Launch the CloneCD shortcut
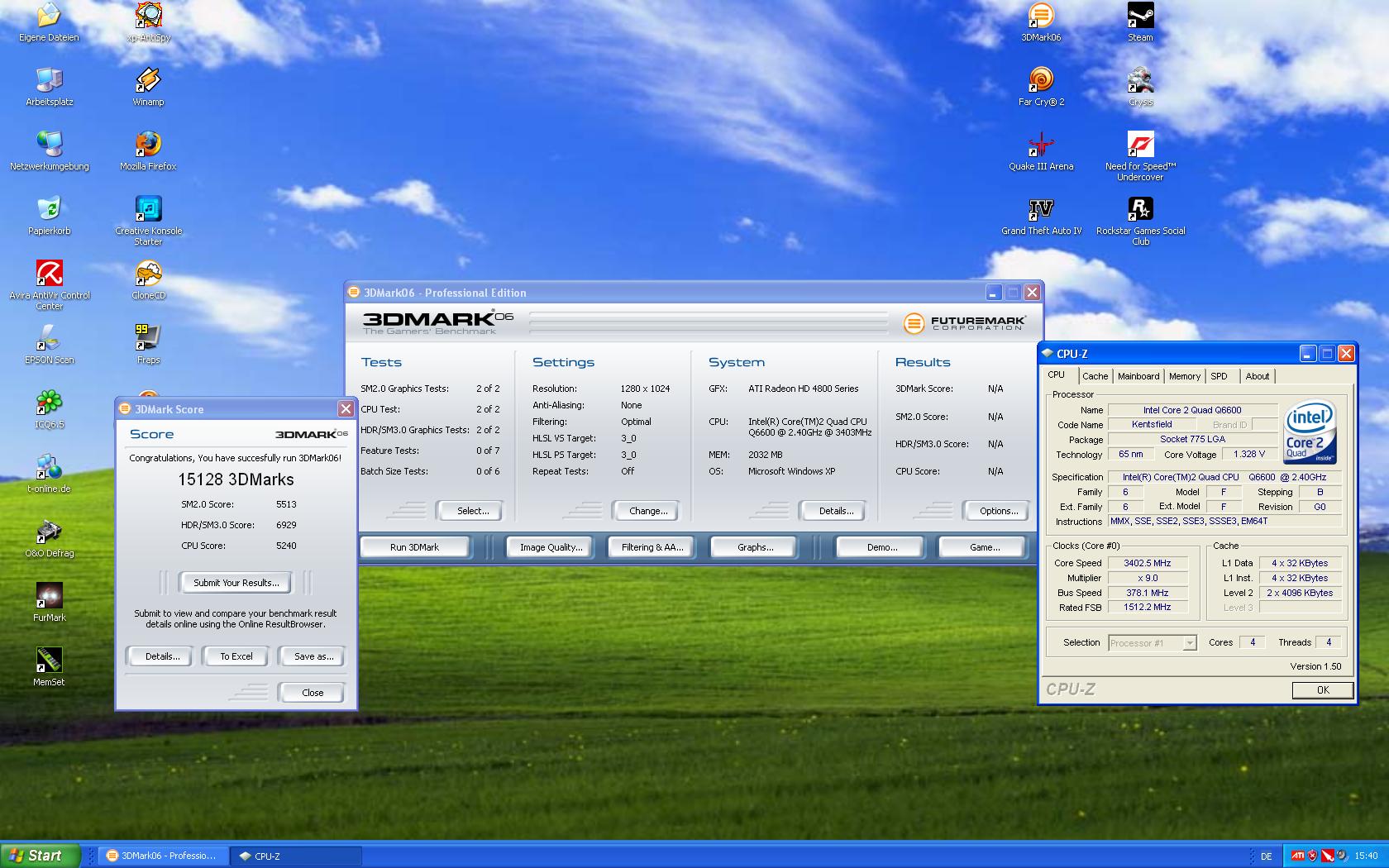1389x868 pixels. (148, 280)
